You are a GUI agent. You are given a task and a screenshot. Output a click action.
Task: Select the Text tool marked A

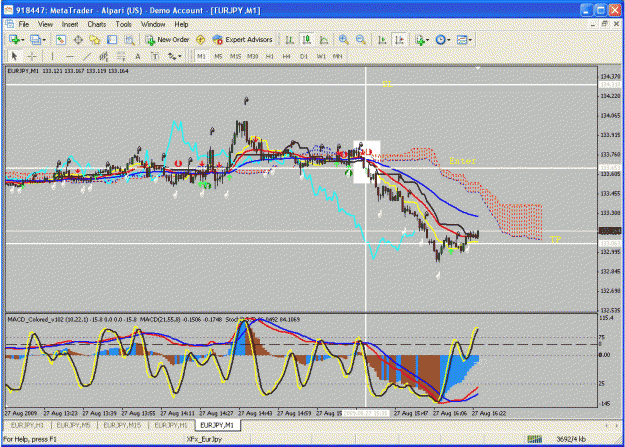point(138,56)
